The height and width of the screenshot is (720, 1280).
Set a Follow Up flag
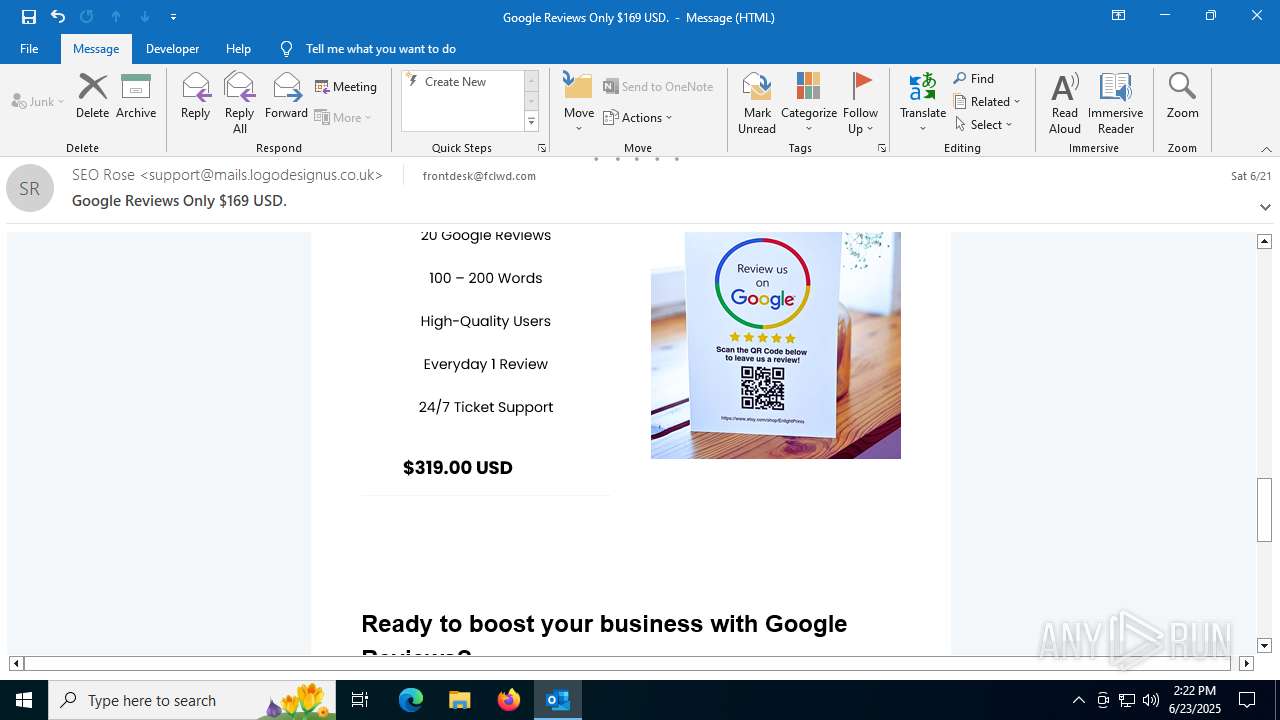coord(860,103)
